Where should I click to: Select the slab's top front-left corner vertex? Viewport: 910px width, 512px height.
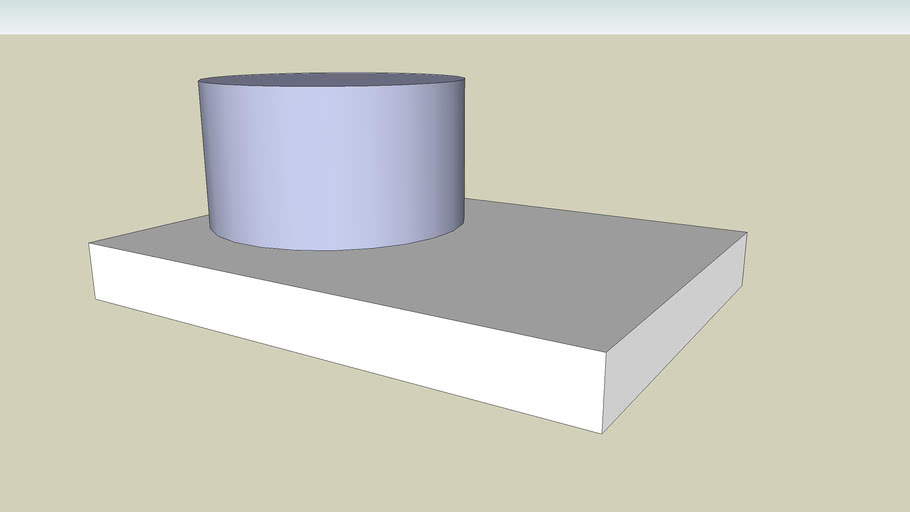point(90,243)
